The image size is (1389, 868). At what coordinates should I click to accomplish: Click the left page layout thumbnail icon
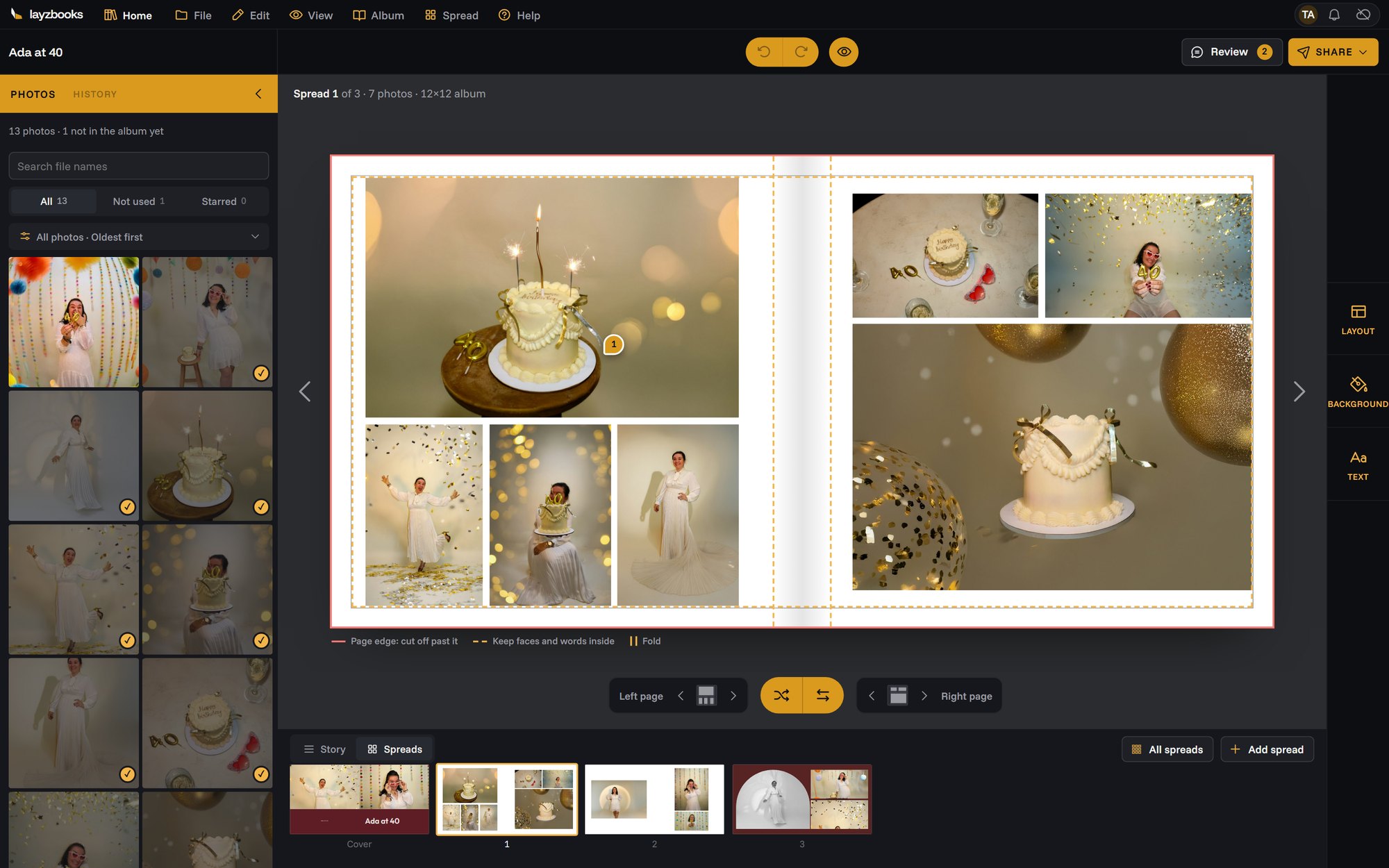pos(706,696)
